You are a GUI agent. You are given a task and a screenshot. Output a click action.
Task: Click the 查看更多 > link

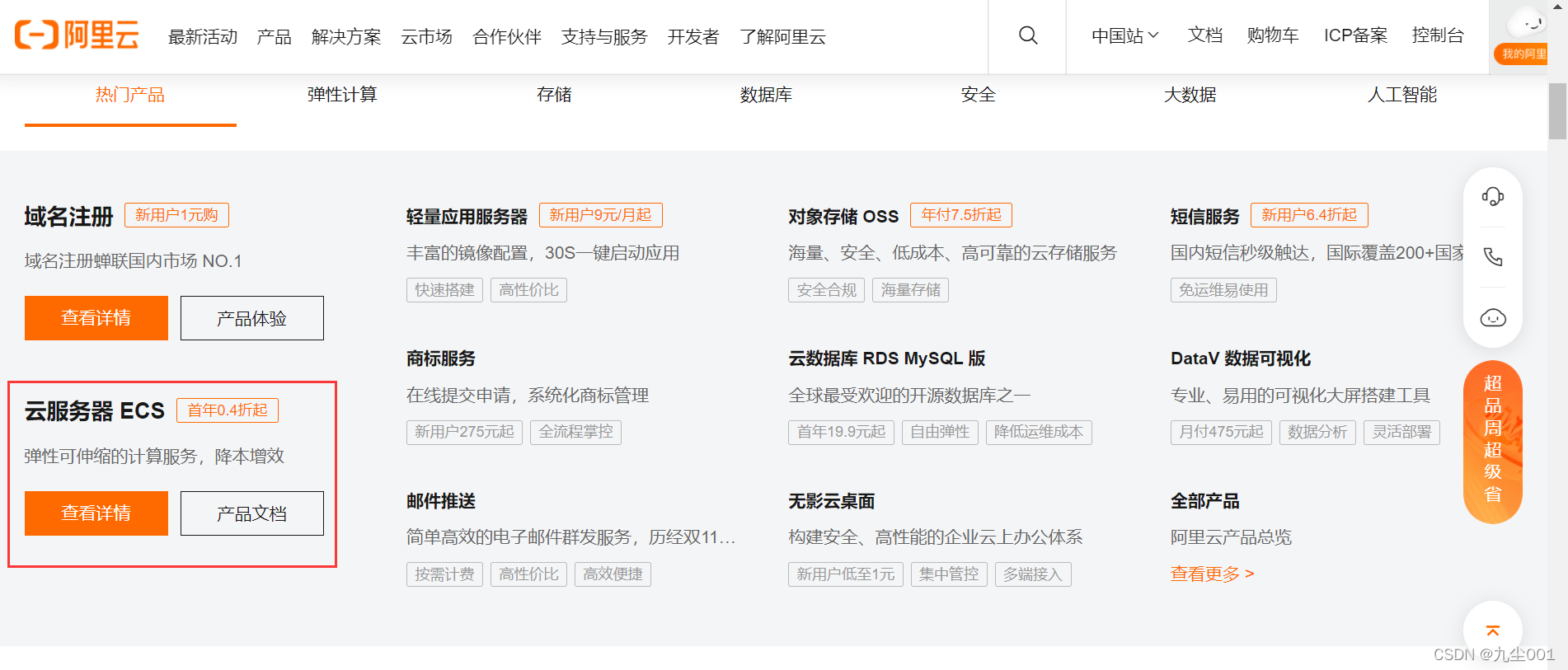tap(1213, 574)
